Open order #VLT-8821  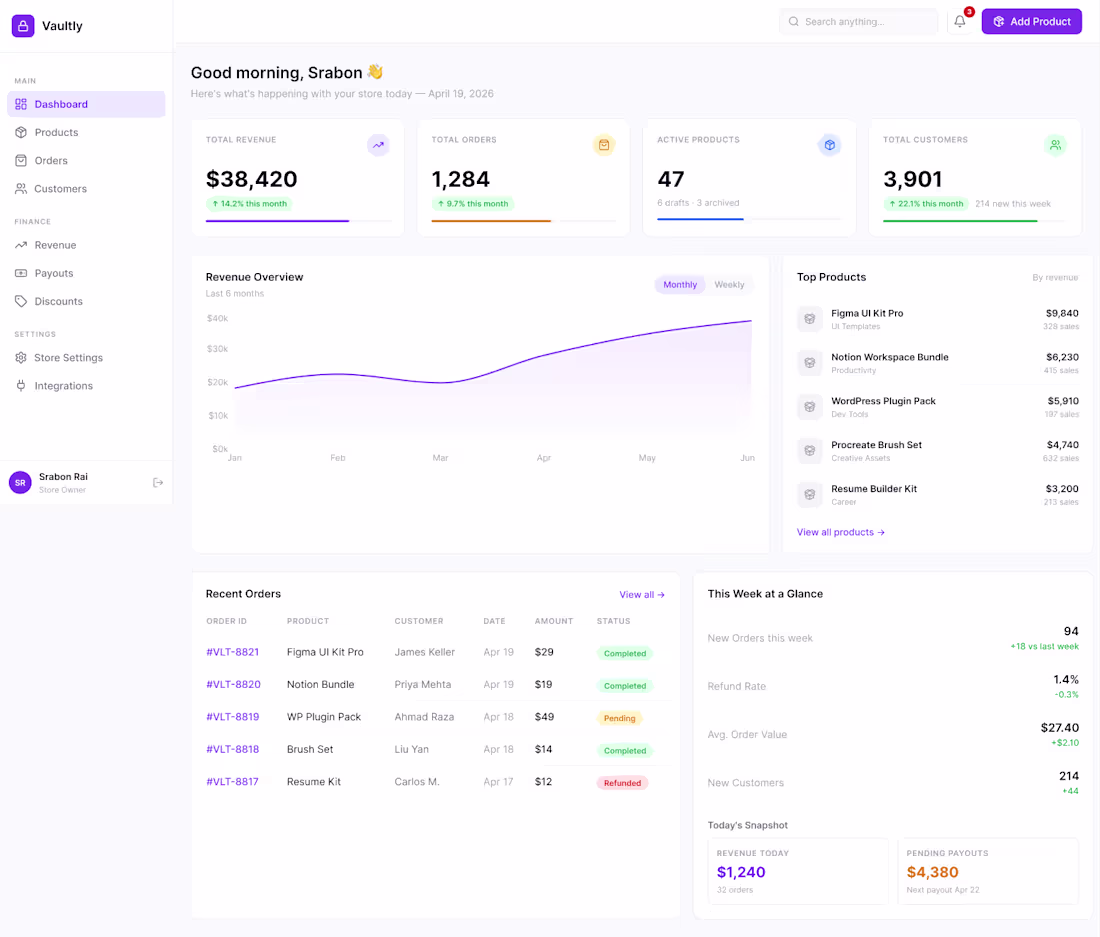[x=232, y=652]
